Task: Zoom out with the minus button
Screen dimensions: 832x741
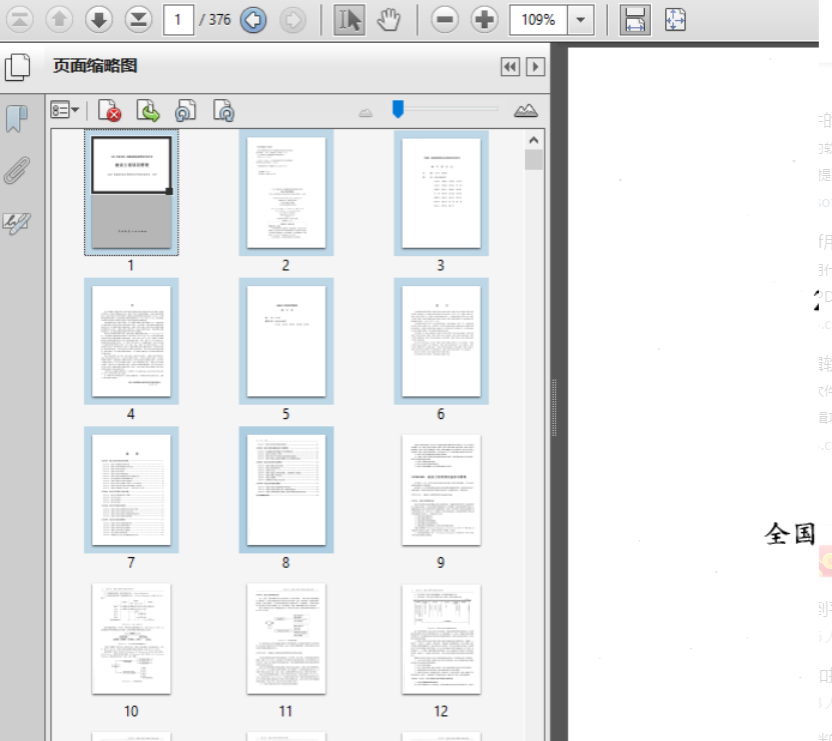Action: tap(445, 20)
